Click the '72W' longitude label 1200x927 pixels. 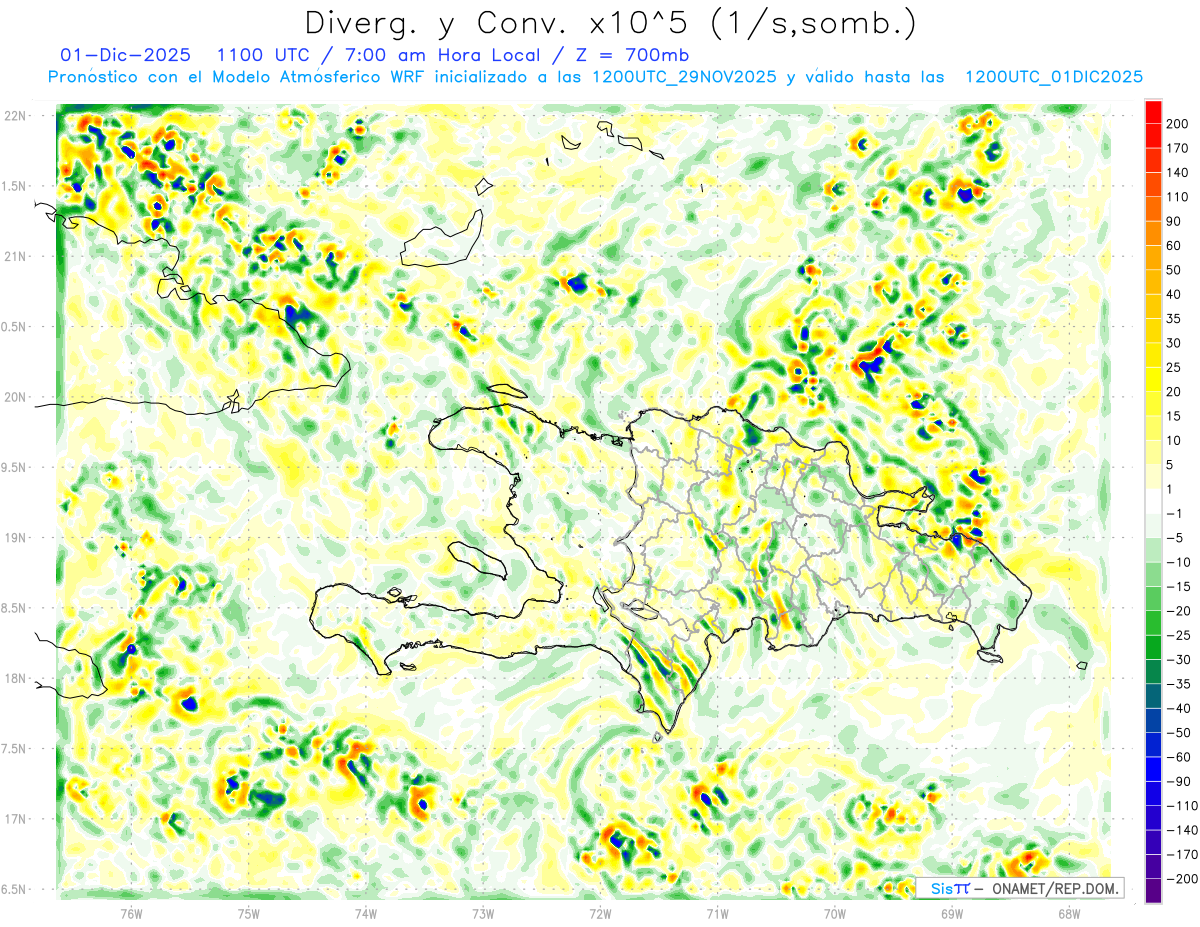coord(600,913)
